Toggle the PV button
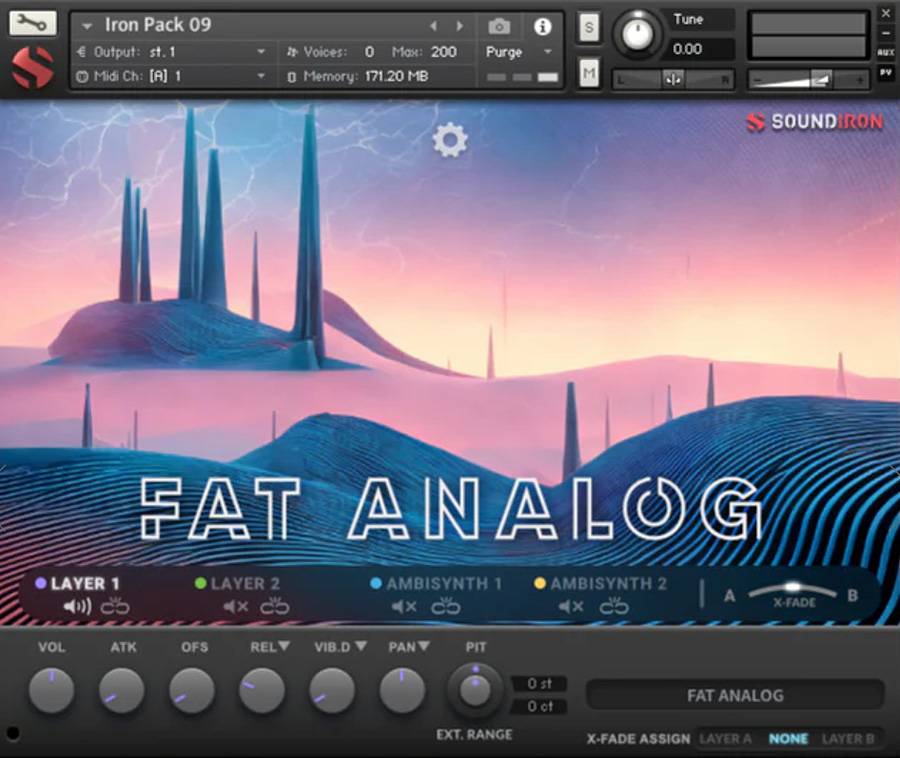 pyautogui.click(x=886, y=72)
